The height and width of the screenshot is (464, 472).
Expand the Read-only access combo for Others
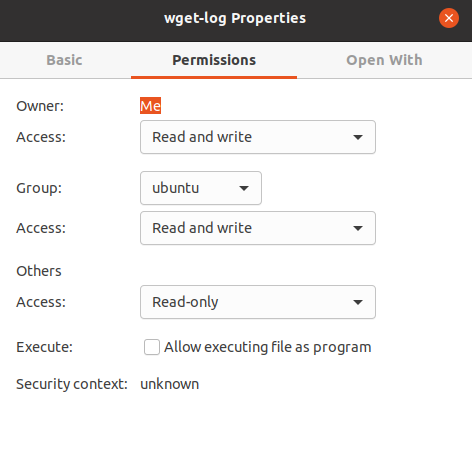[258, 302]
